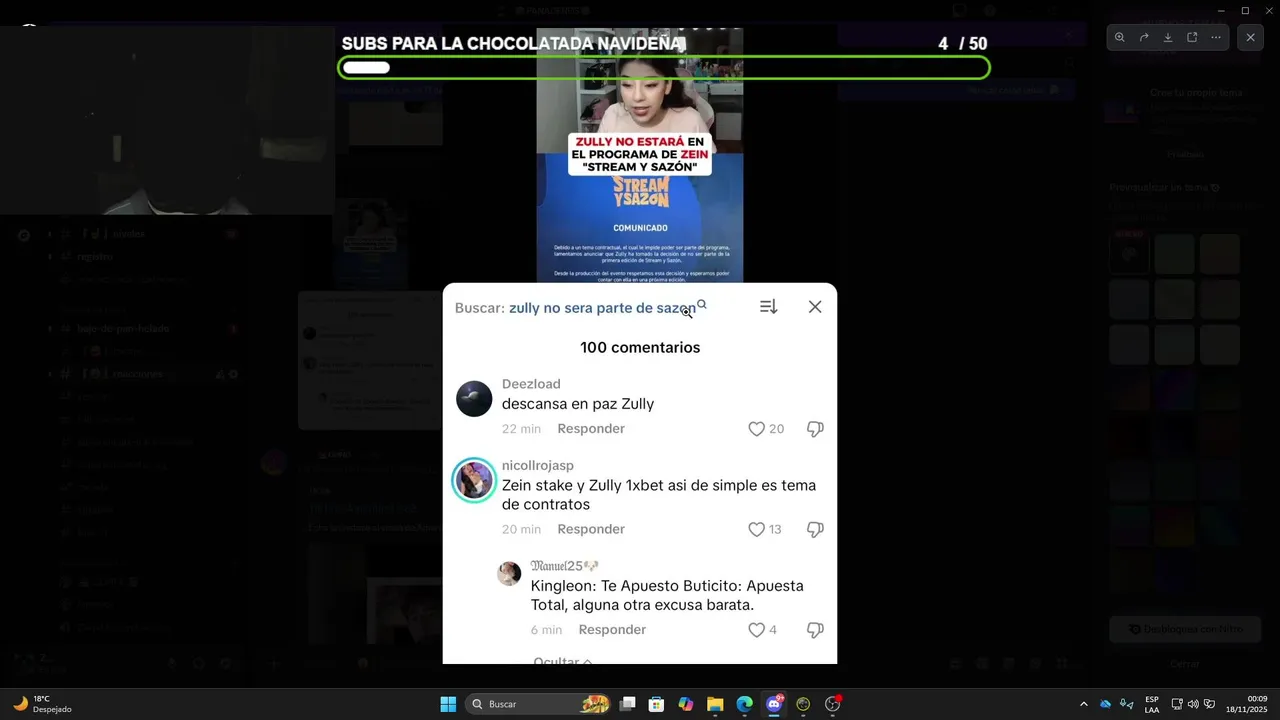Collapse replies with the Ocultar chevron

[563, 661]
